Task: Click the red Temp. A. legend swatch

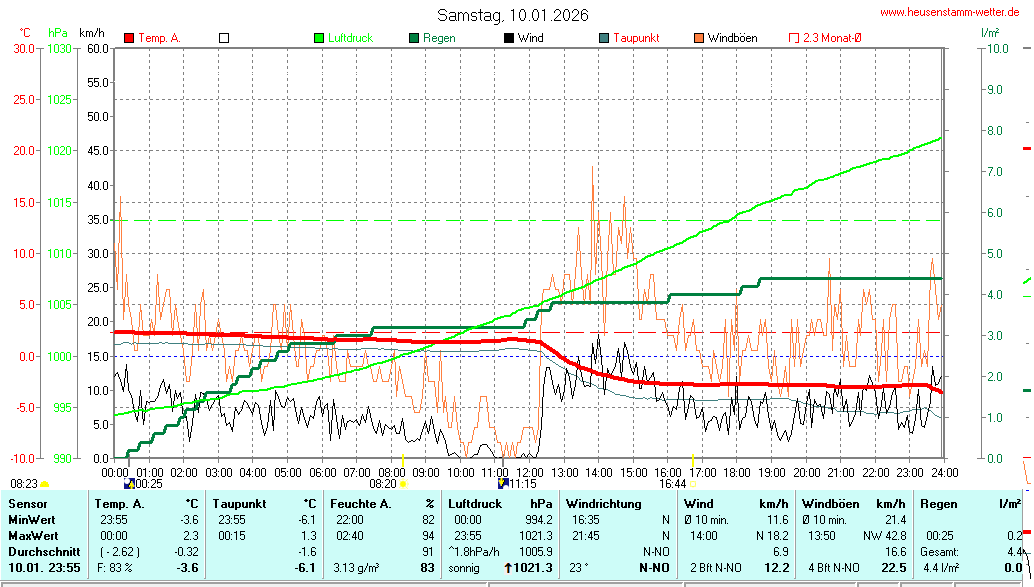Action: coord(129,38)
